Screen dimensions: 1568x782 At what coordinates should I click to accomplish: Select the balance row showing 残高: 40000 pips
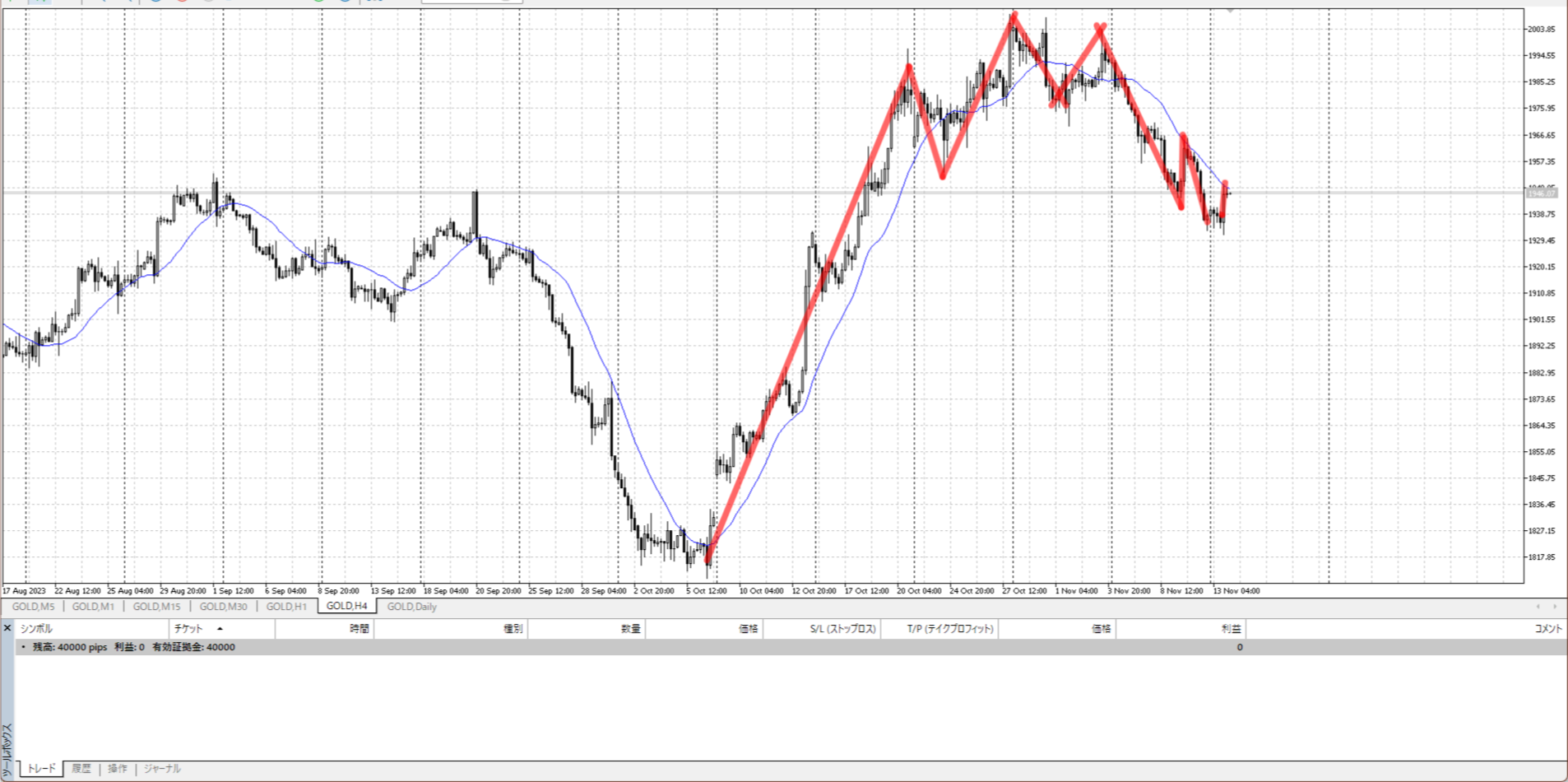click(x=133, y=647)
